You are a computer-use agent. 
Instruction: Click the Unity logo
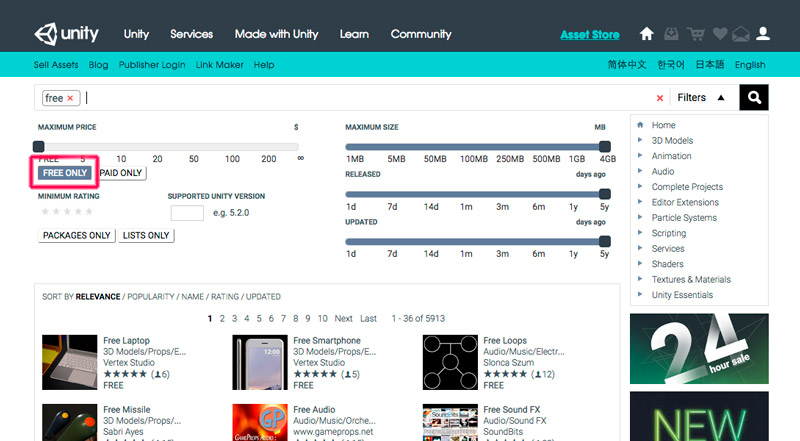pyautogui.click(x=66, y=34)
